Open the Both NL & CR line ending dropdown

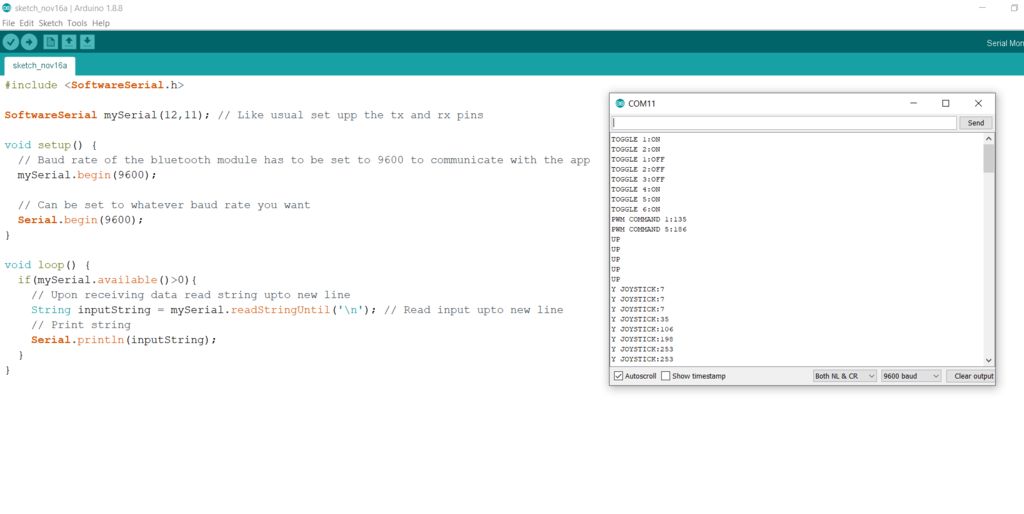click(x=844, y=376)
